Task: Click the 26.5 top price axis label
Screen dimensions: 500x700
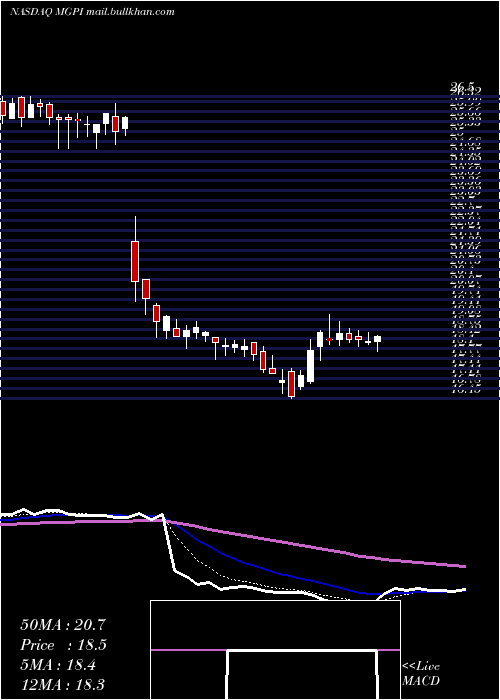Action: pos(461,88)
